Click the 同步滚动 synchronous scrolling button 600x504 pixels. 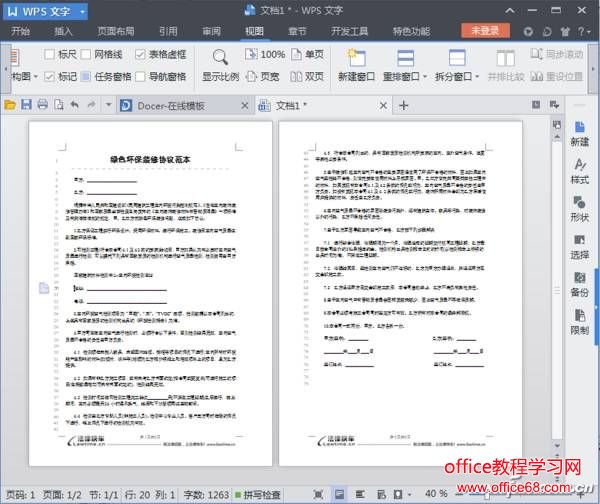click(x=557, y=54)
